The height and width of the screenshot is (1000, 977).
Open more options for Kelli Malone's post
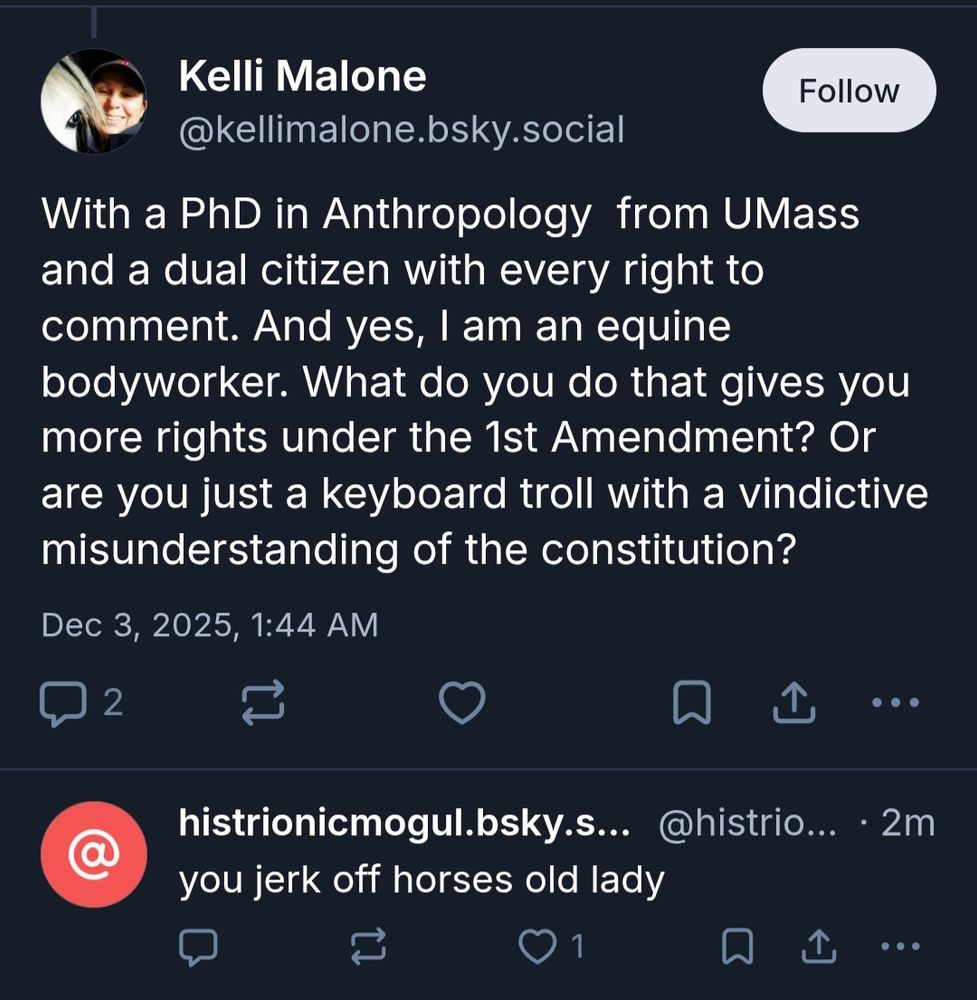click(x=895, y=704)
